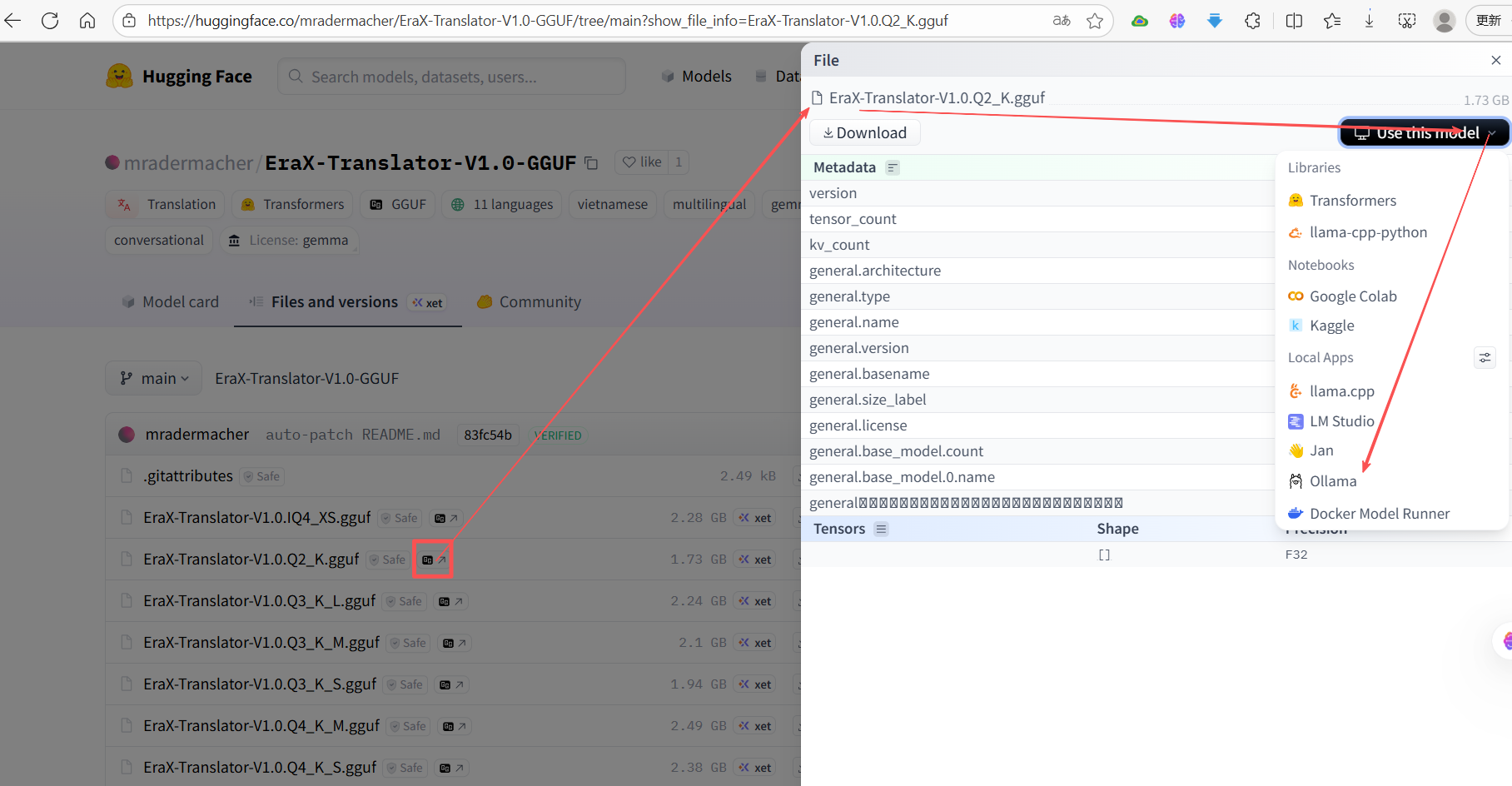Open browser profile avatar
The image size is (1512, 786).
1445,21
